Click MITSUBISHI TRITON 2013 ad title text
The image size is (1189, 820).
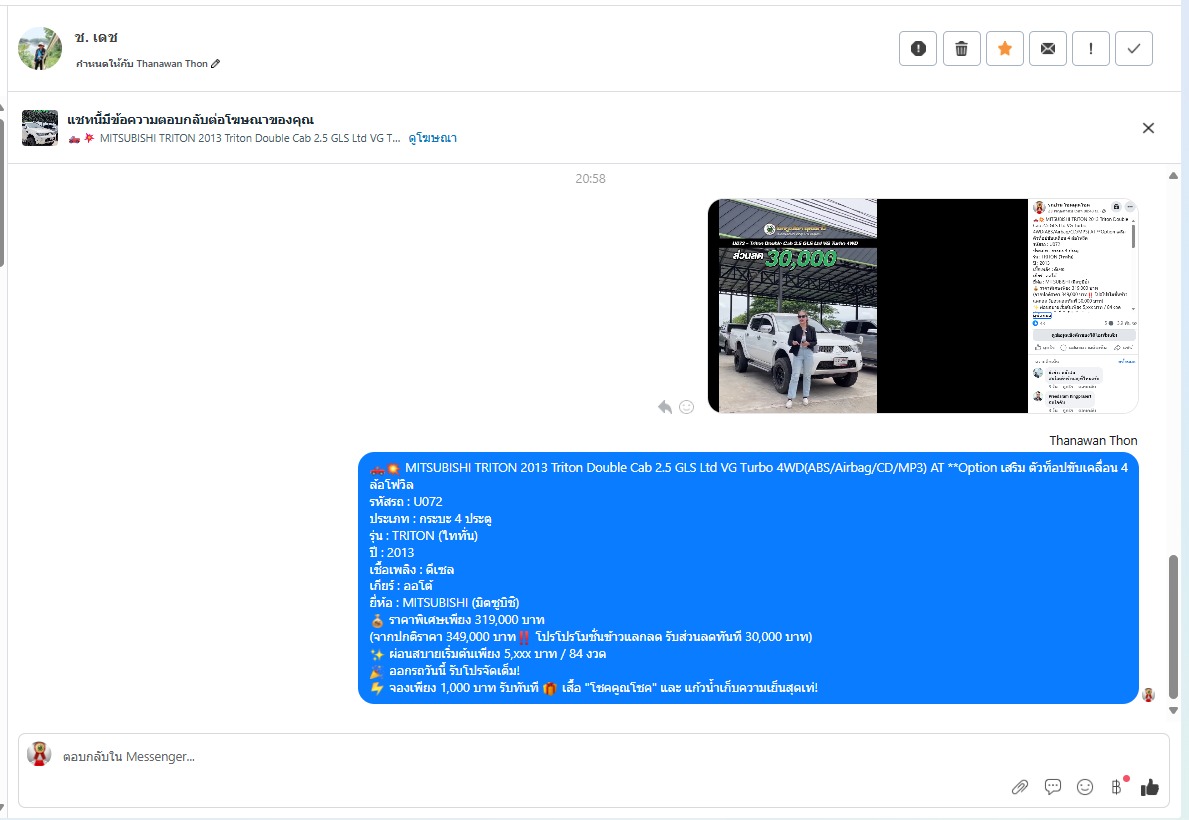[249, 138]
